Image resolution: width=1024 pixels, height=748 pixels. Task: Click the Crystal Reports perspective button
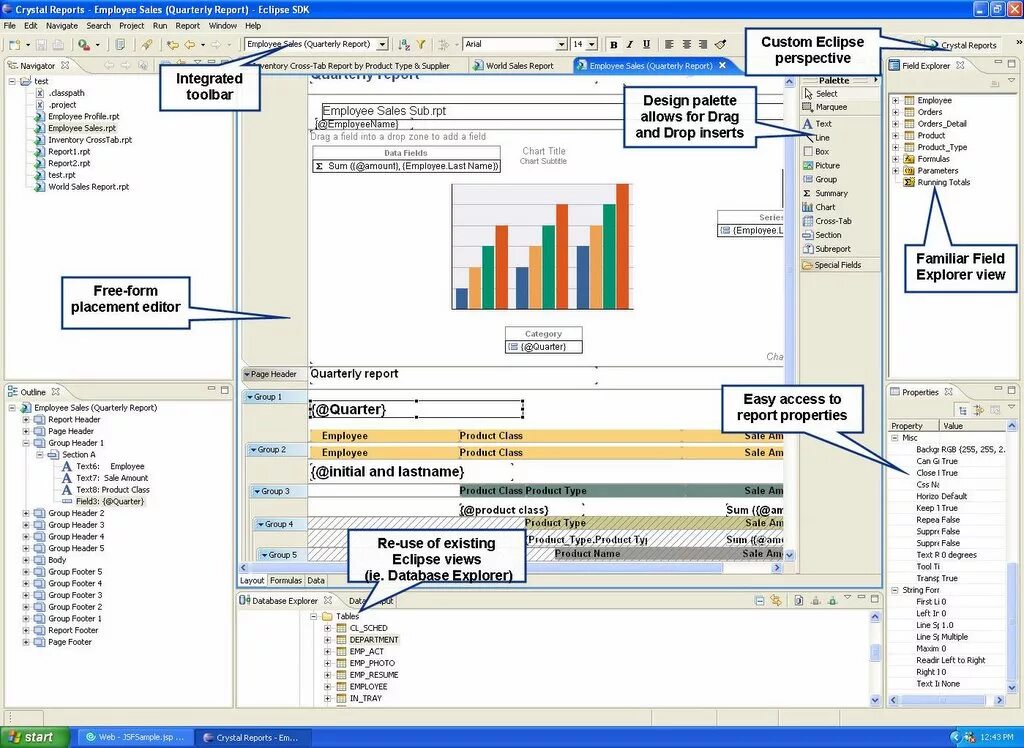pos(964,45)
